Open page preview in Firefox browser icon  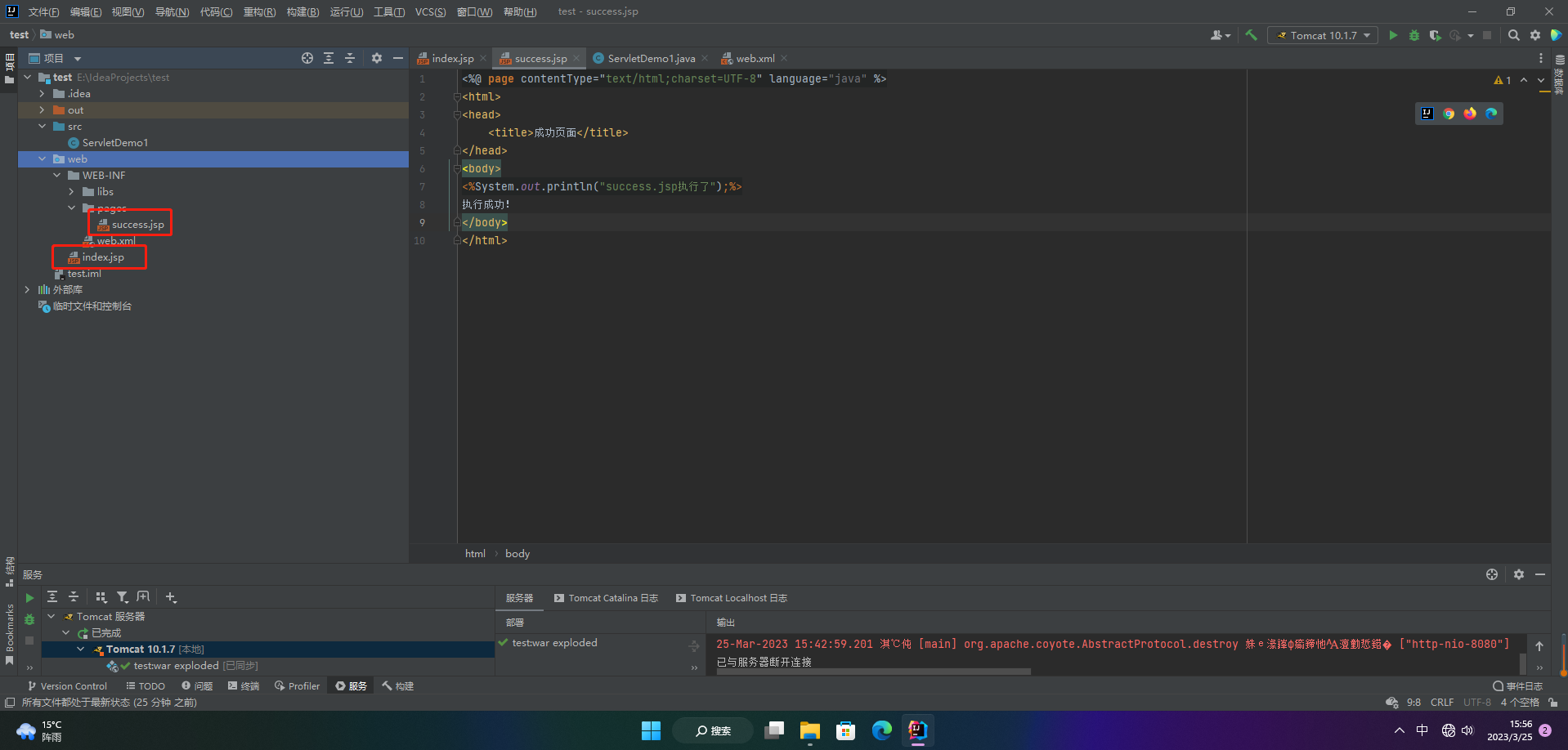pyautogui.click(x=1470, y=114)
